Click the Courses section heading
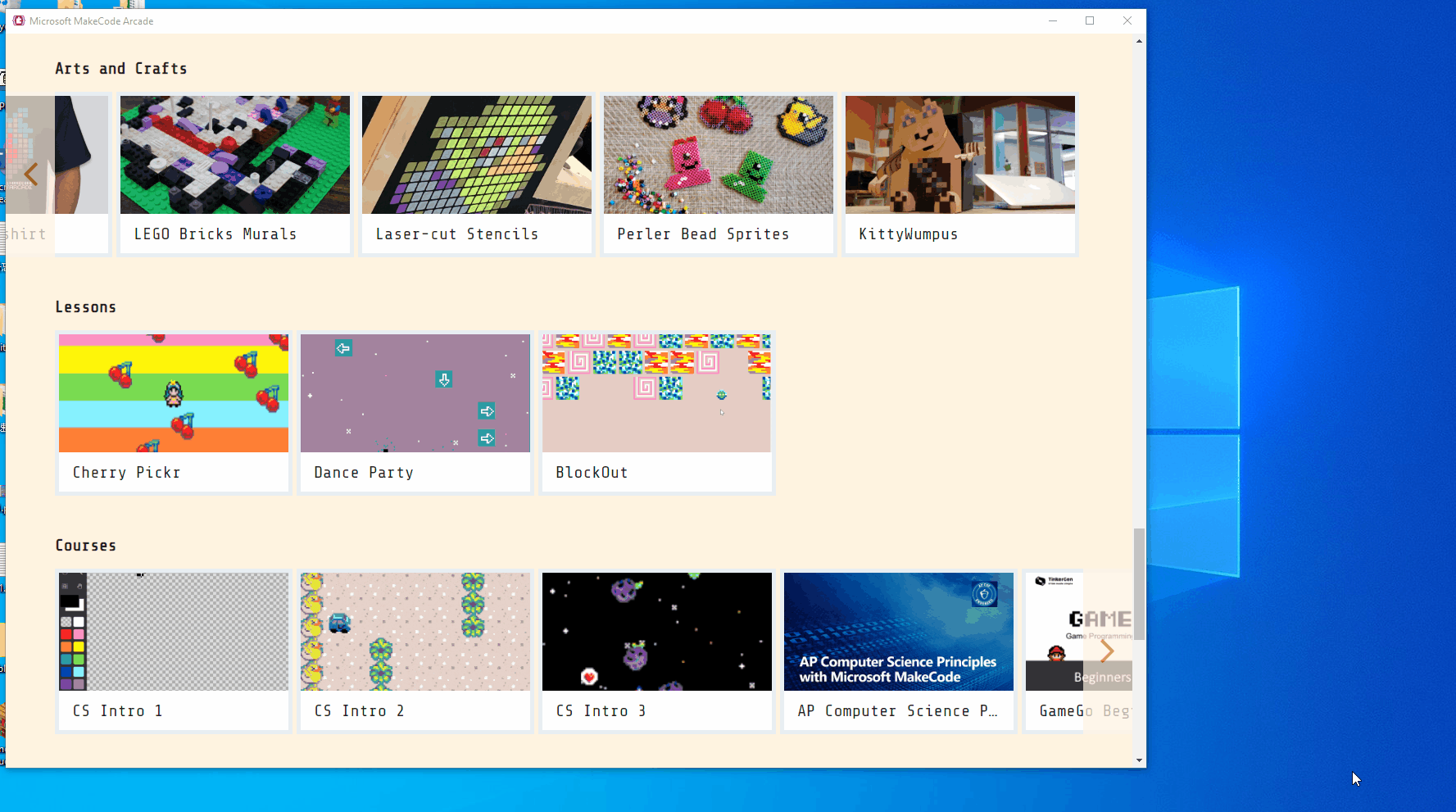 [x=86, y=546]
